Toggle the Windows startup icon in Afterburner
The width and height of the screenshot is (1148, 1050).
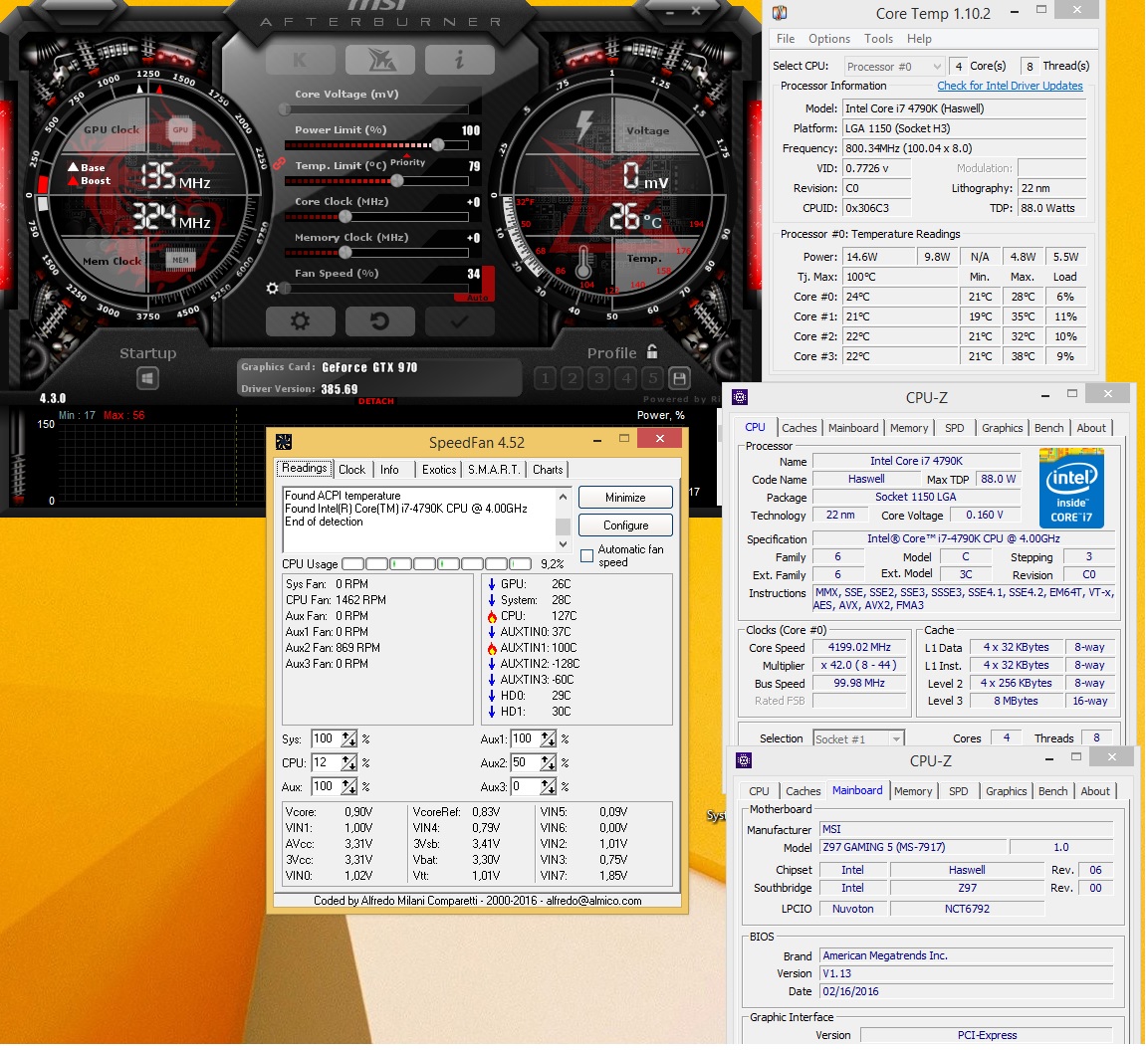[x=147, y=378]
